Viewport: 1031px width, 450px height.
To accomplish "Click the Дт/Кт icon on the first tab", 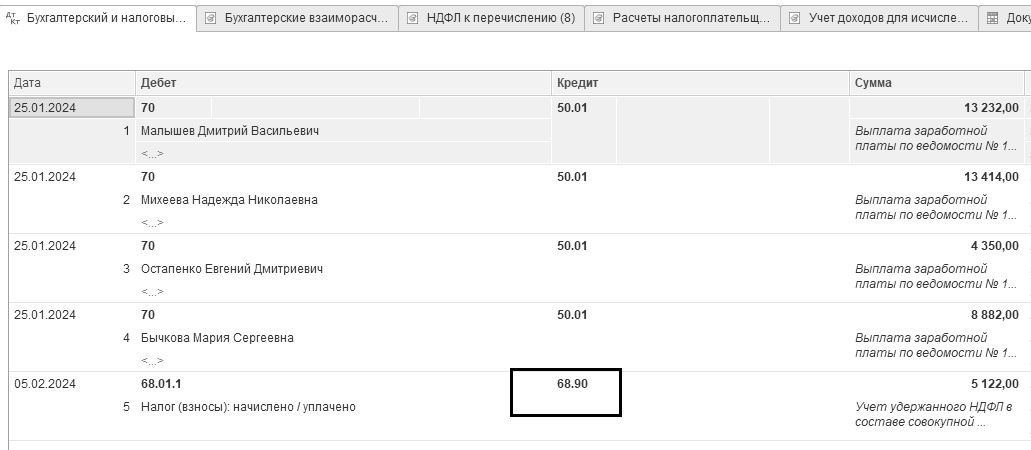I will tap(12, 18).
